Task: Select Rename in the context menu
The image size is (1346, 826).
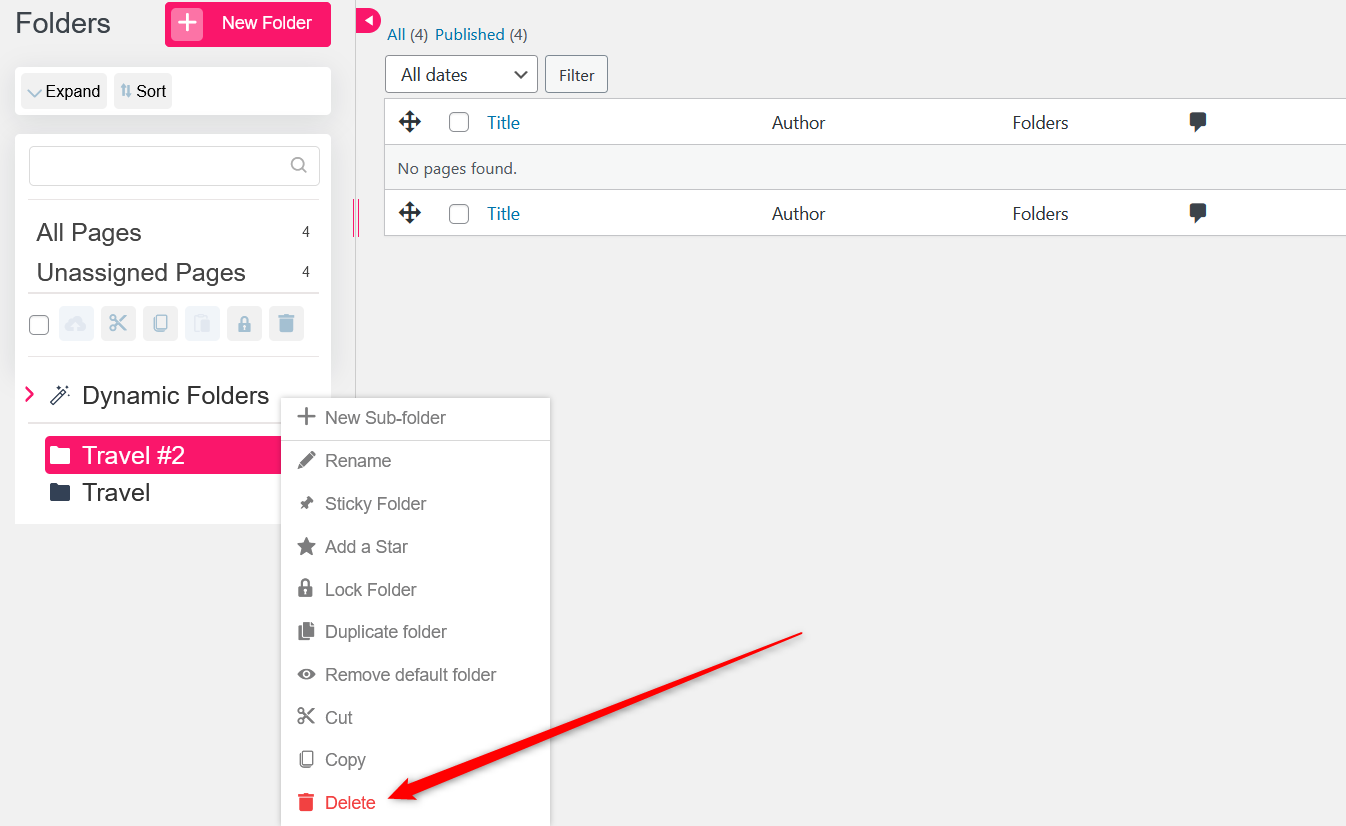Action: click(357, 461)
